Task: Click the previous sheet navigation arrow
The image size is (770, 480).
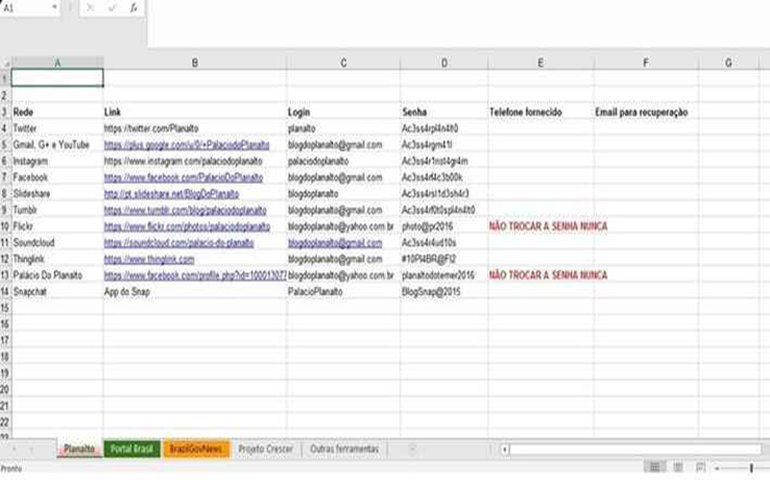Action: point(14,449)
